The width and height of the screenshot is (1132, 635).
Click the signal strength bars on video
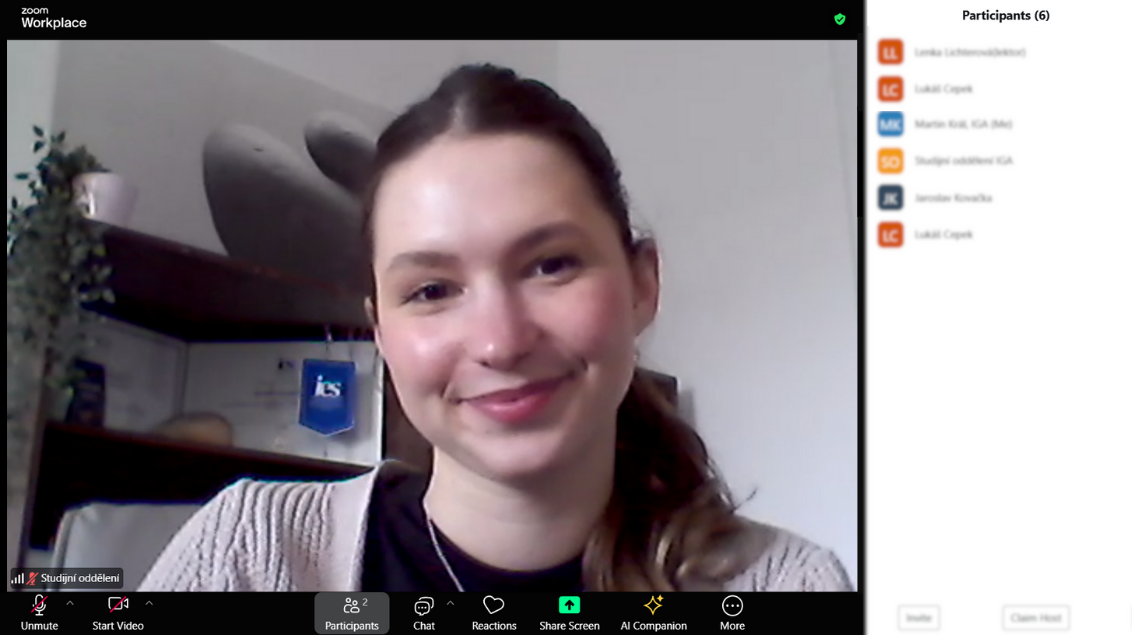click(18, 578)
